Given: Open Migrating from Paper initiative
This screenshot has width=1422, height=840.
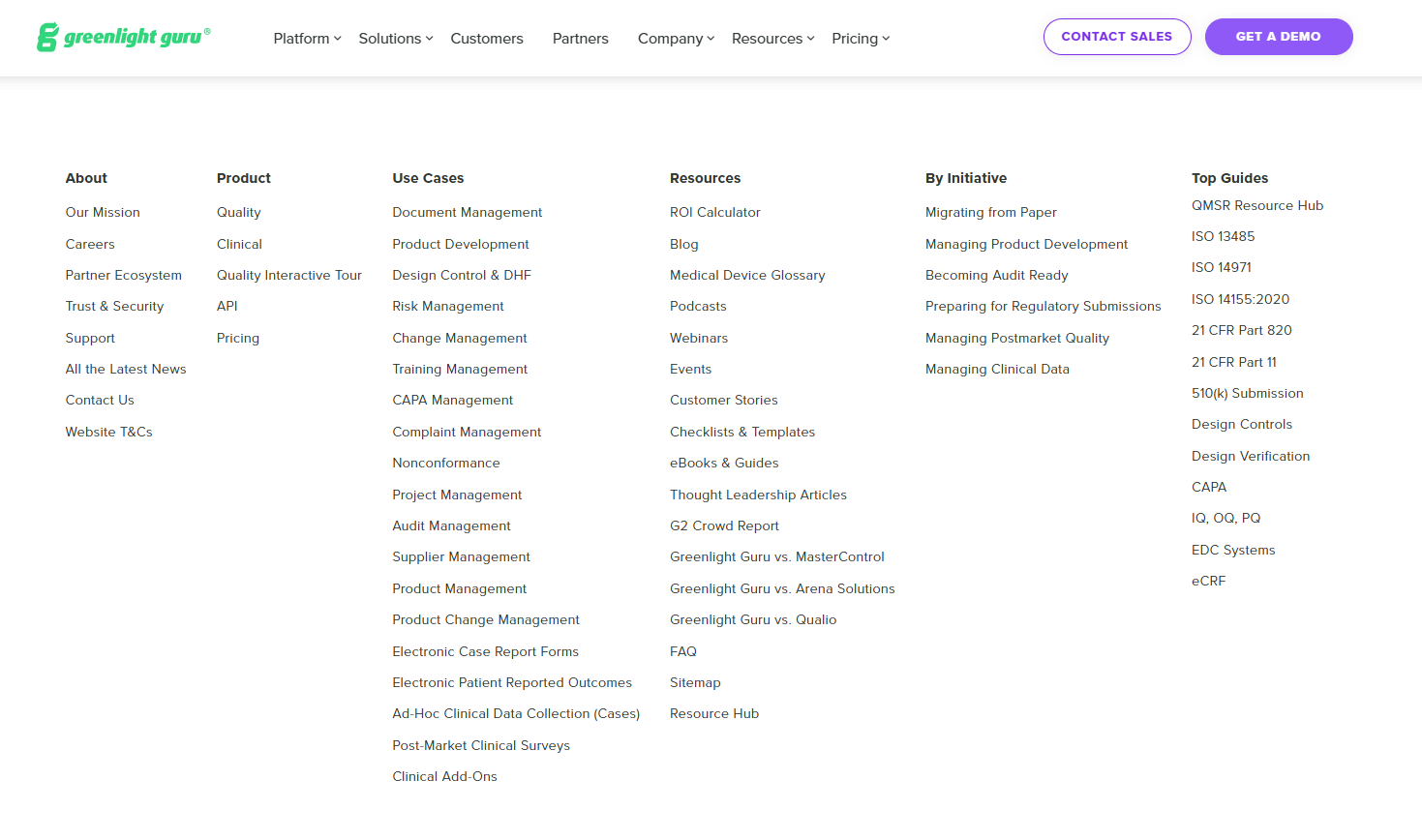Looking at the screenshot, I should pos(991,212).
